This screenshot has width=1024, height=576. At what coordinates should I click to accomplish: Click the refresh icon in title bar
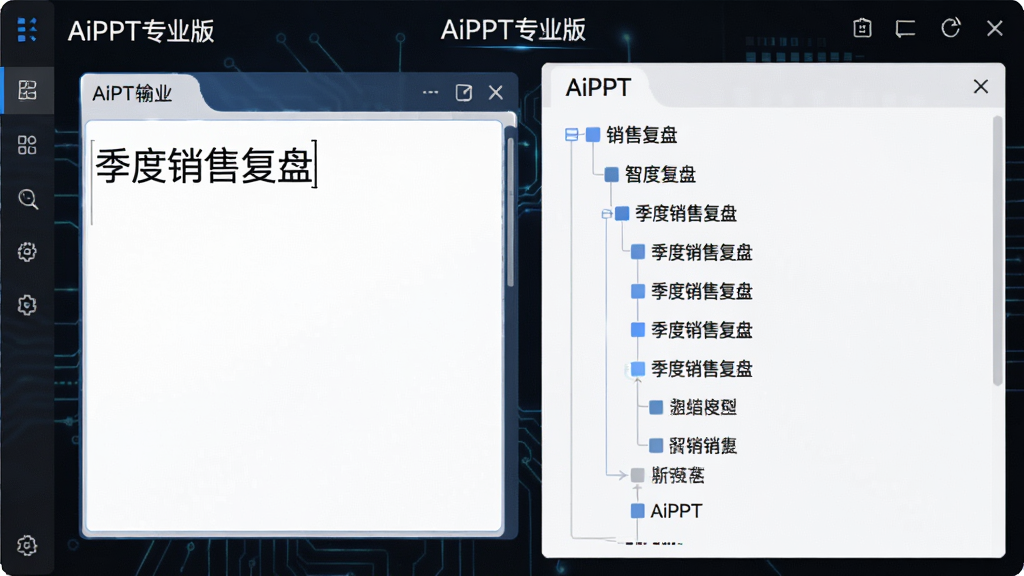(x=950, y=28)
